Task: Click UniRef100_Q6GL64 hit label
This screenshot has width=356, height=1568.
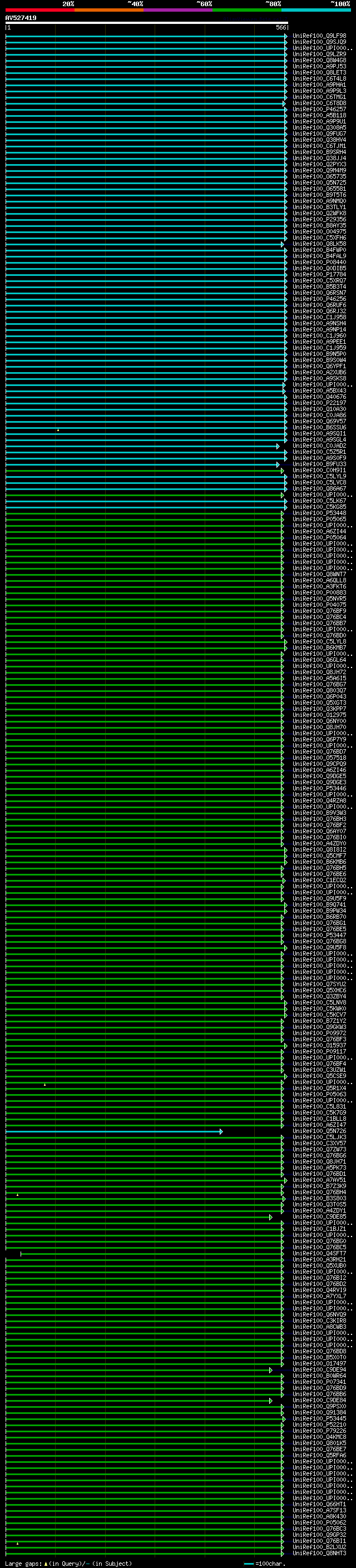Action: pyautogui.click(x=319, y=660)
